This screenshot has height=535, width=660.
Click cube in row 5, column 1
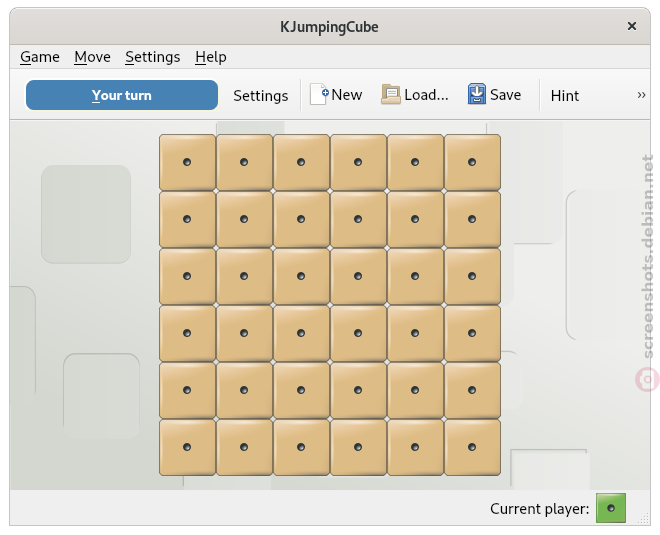tap(187, 391)
